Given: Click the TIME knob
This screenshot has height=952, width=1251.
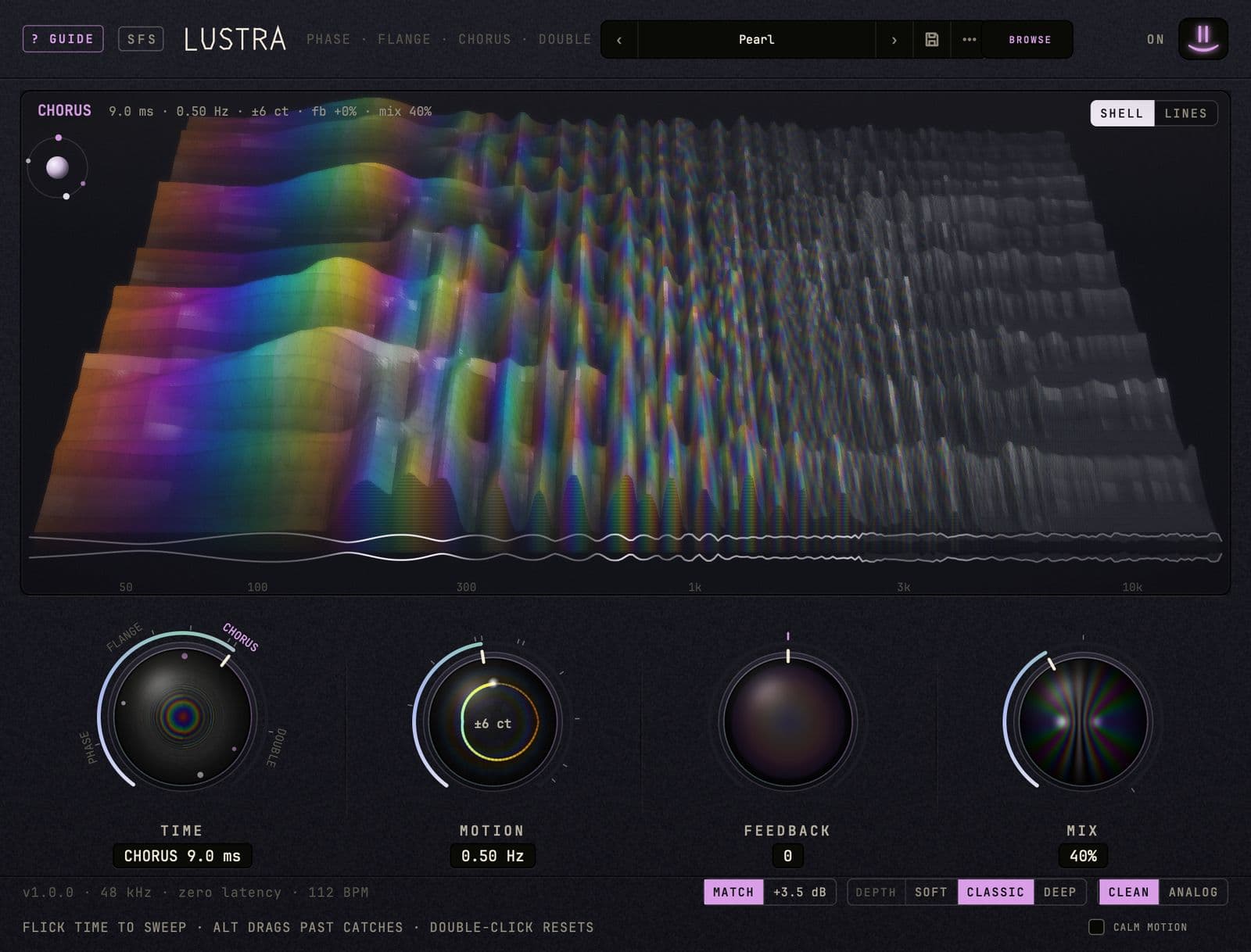Looking at the screenshot, I should click(183, 716).
